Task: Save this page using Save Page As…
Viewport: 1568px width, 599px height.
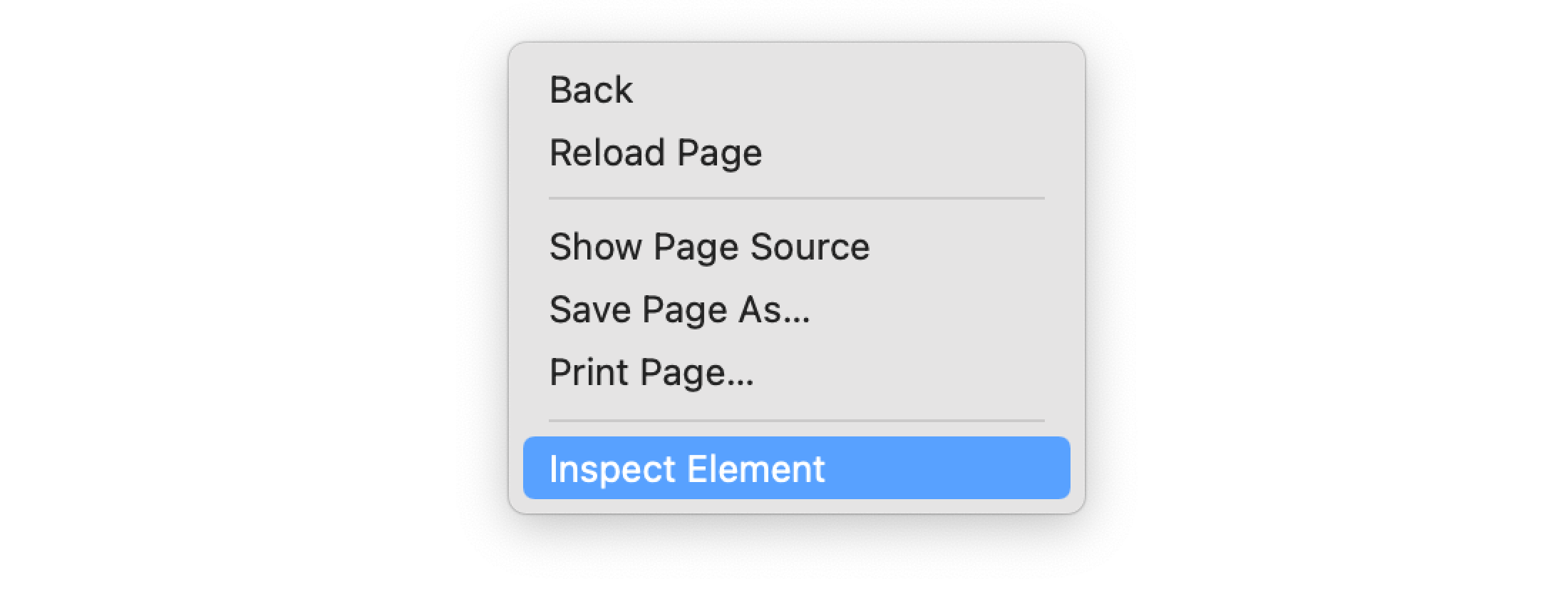Action: coord(679,309)
